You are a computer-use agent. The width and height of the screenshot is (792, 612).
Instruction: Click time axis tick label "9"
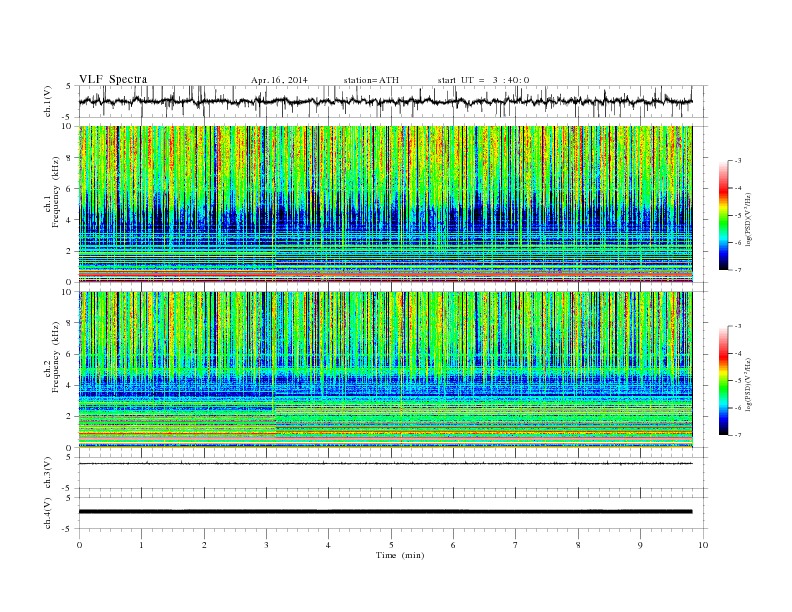[640, 545]
